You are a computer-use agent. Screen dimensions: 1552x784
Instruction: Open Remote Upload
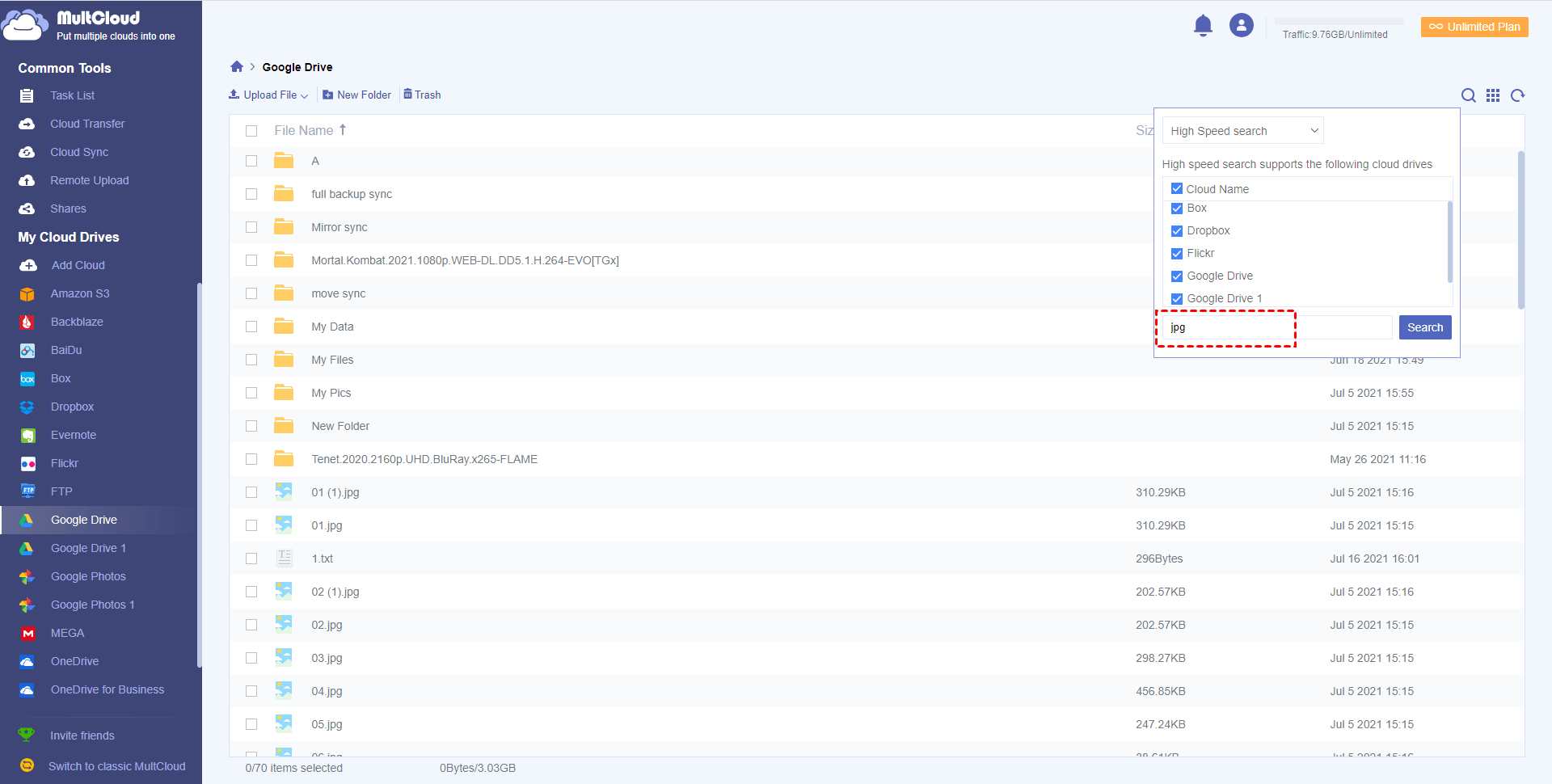coord(90,180)
